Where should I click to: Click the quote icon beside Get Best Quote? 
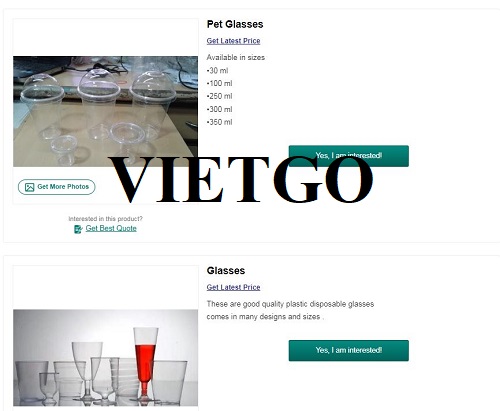click(78, 229)
